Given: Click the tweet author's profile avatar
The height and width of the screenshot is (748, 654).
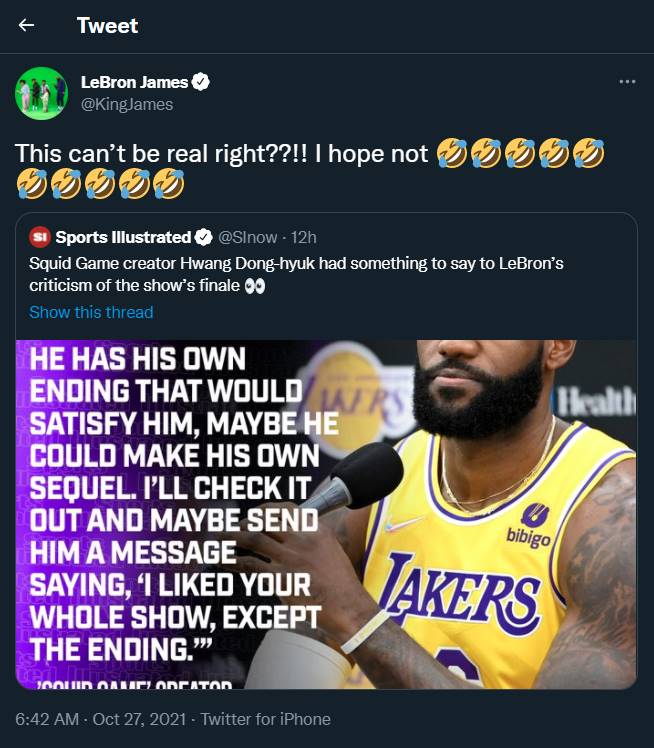Looking at the screenshot, I should 41,93.
